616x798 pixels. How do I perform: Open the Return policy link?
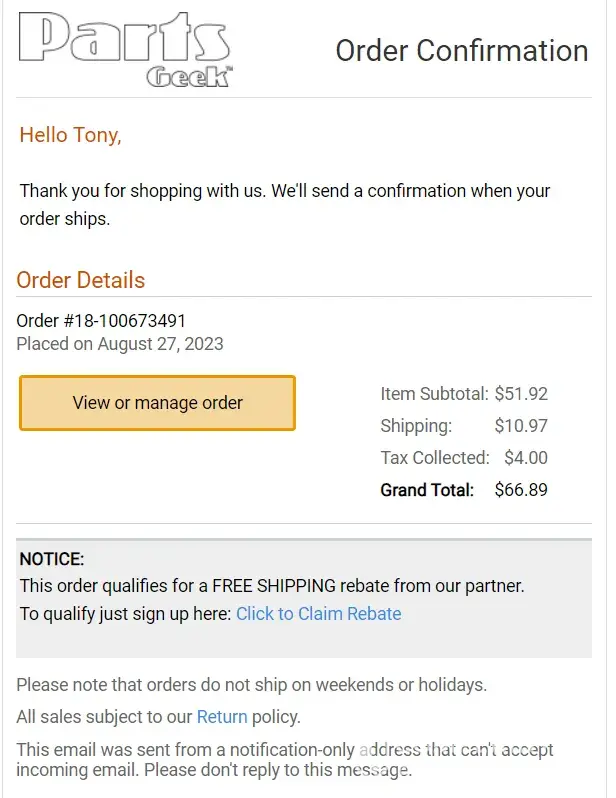222,717
